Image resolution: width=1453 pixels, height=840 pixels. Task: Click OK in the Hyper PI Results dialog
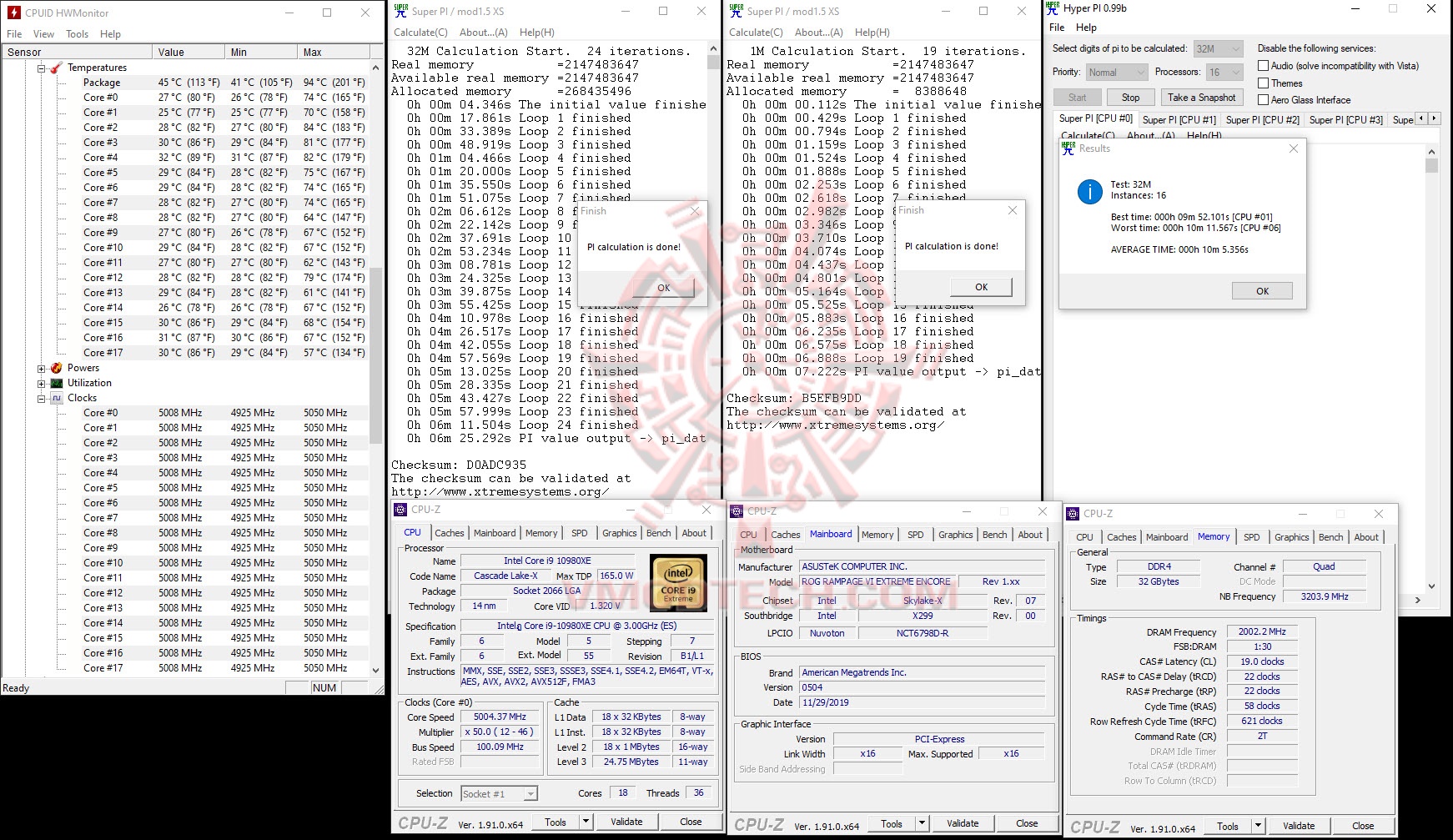[1262, 291]
